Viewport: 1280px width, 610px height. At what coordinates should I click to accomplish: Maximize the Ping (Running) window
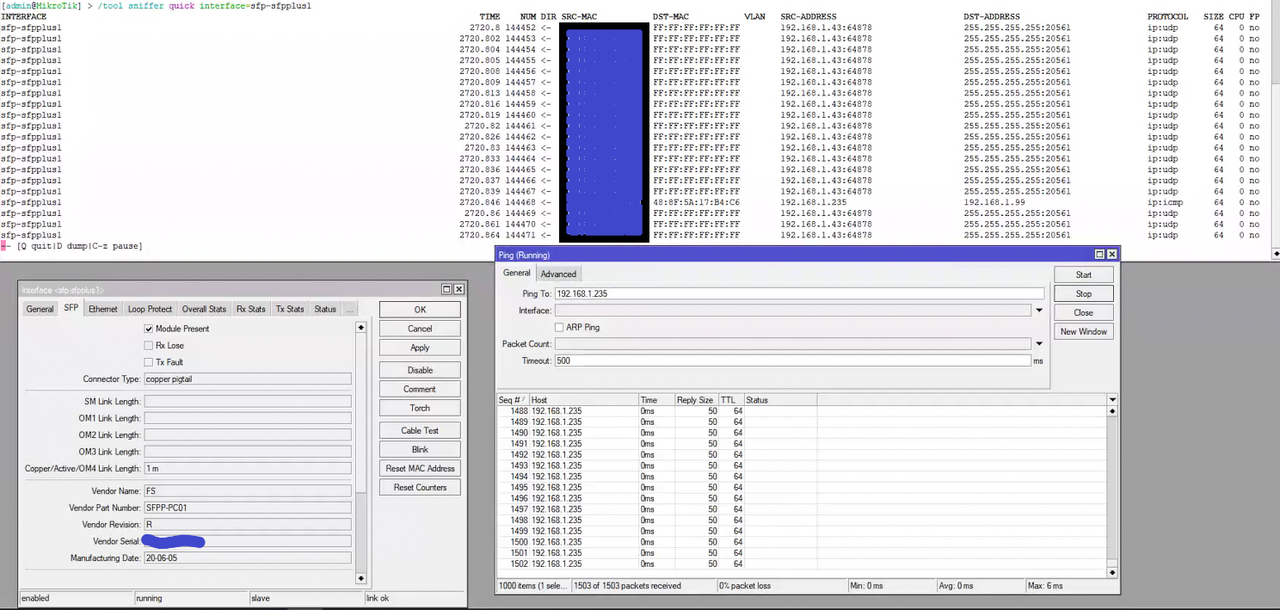[1100, 255]
